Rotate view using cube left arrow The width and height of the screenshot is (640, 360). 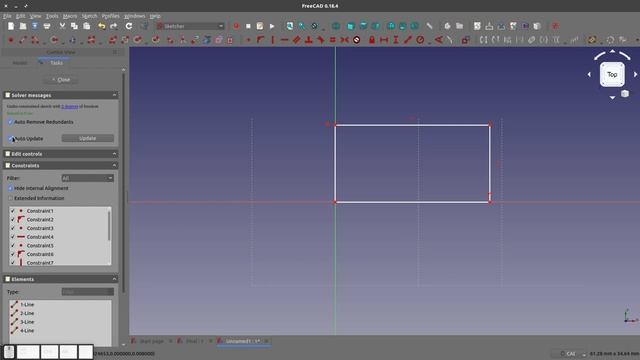589,75
